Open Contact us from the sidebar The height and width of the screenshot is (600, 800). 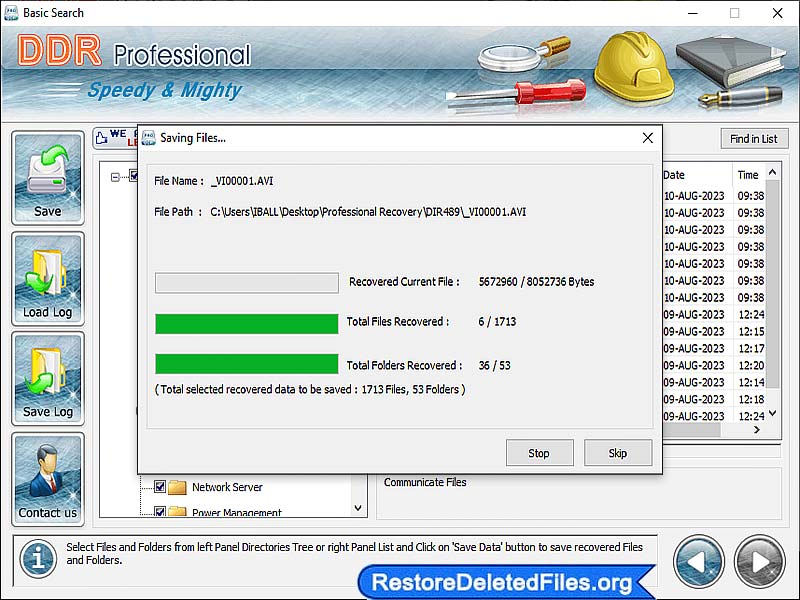[x=47, y=478]
